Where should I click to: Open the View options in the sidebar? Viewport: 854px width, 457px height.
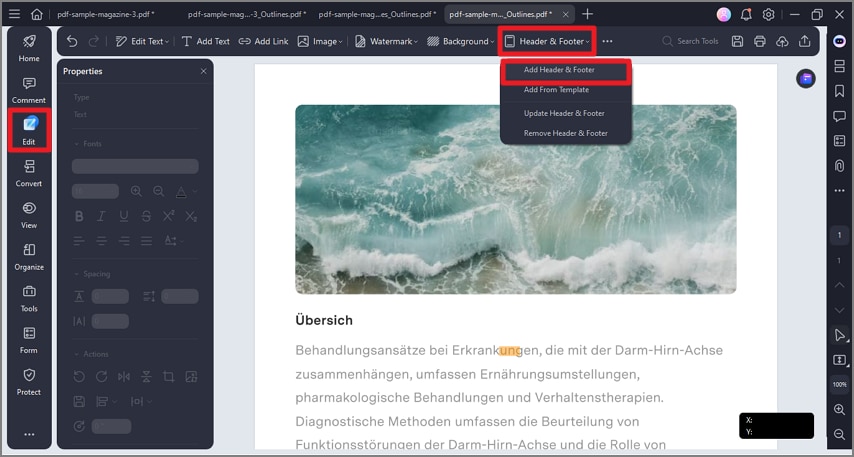click(29, 215)
